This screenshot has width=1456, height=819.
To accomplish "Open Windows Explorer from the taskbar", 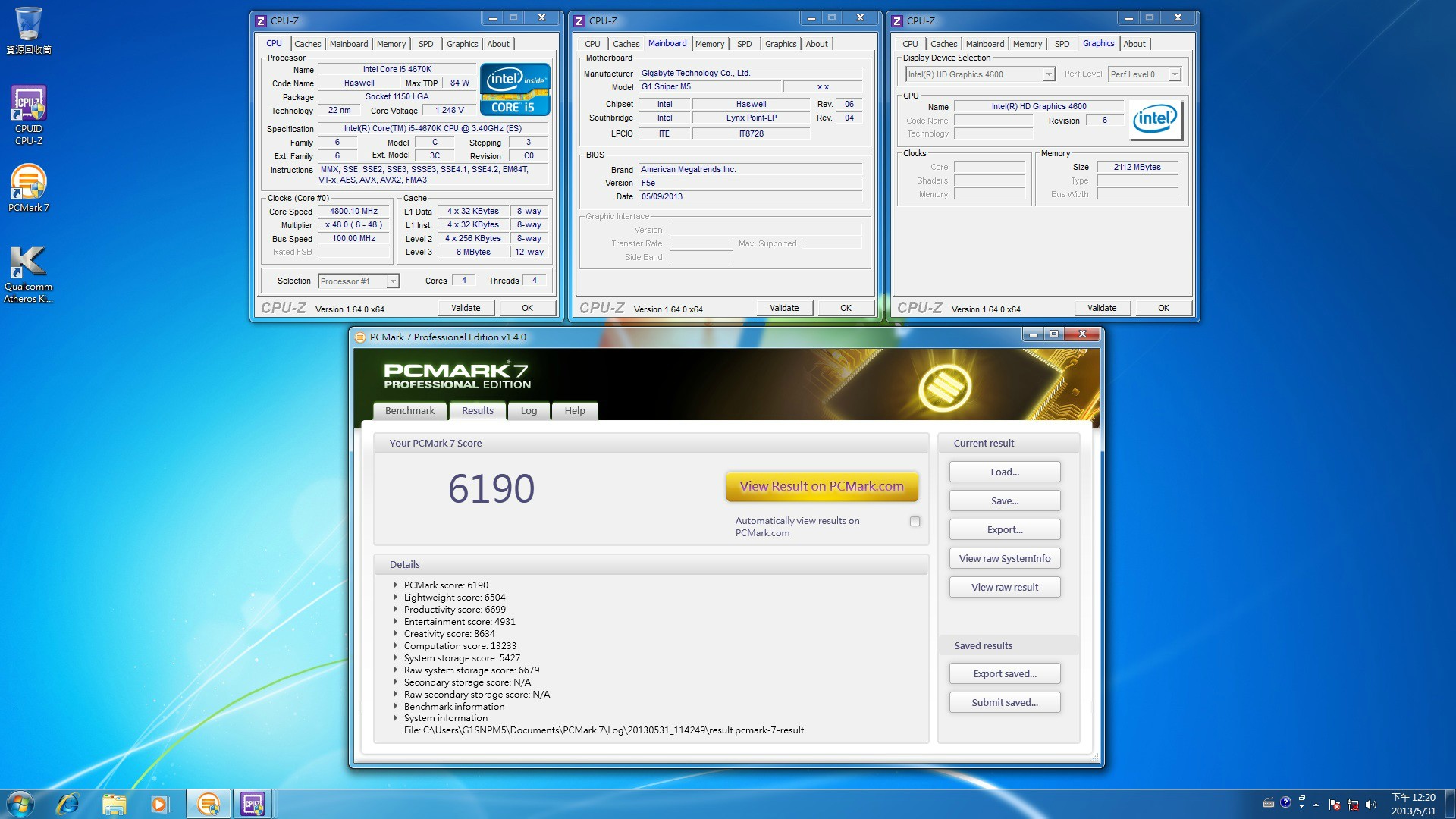I will pyautogui.click(x=114, y=804).
